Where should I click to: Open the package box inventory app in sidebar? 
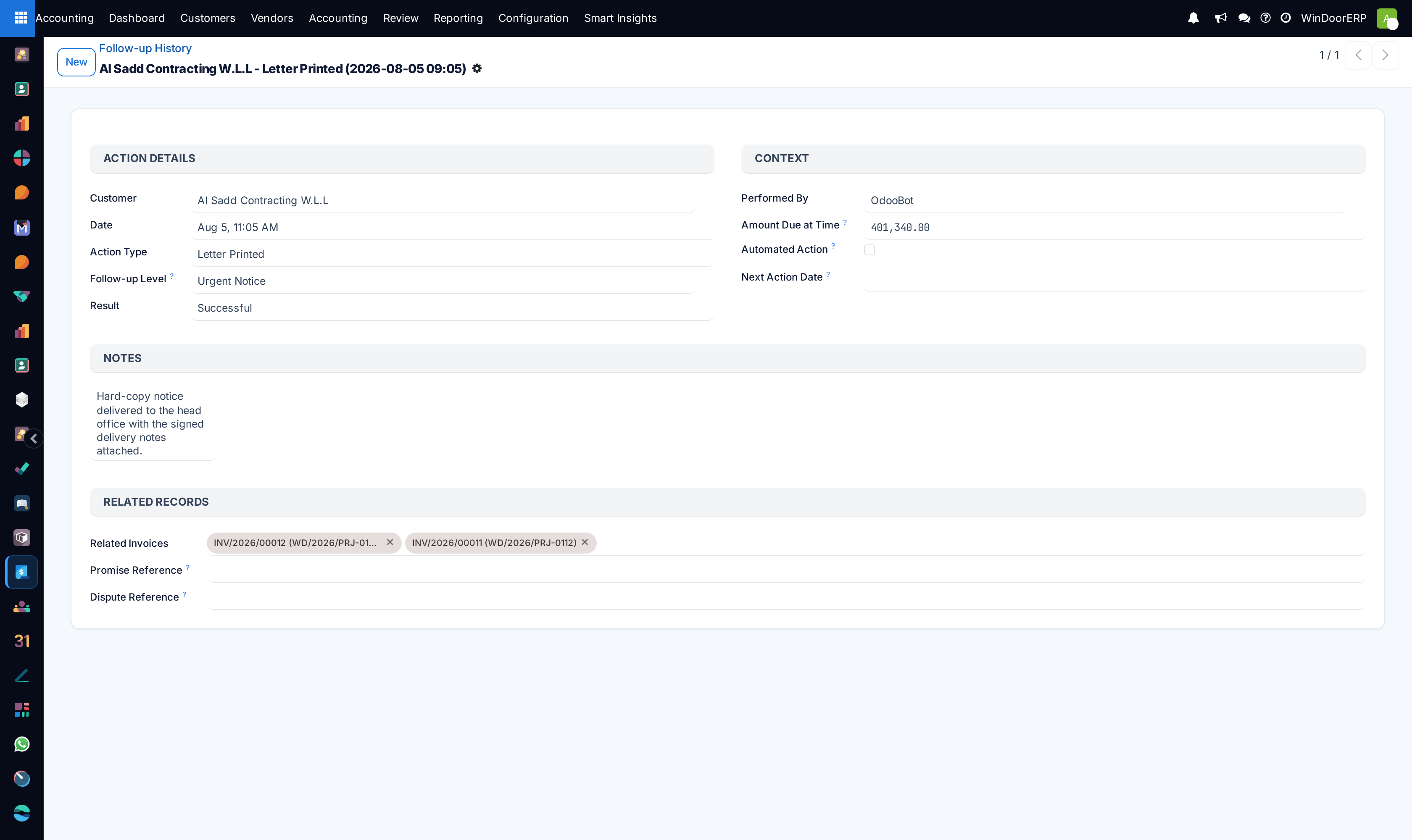click(21, 538)
